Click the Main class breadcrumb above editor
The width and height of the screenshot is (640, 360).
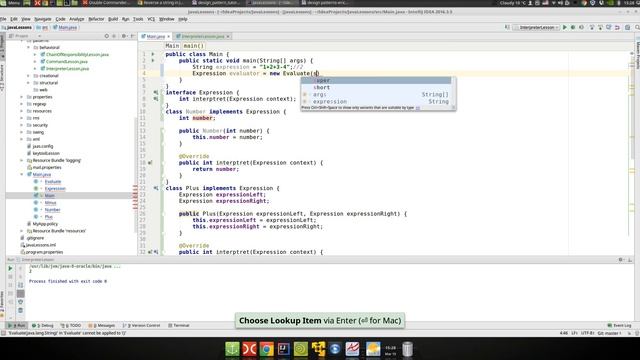tap(172, 46)
